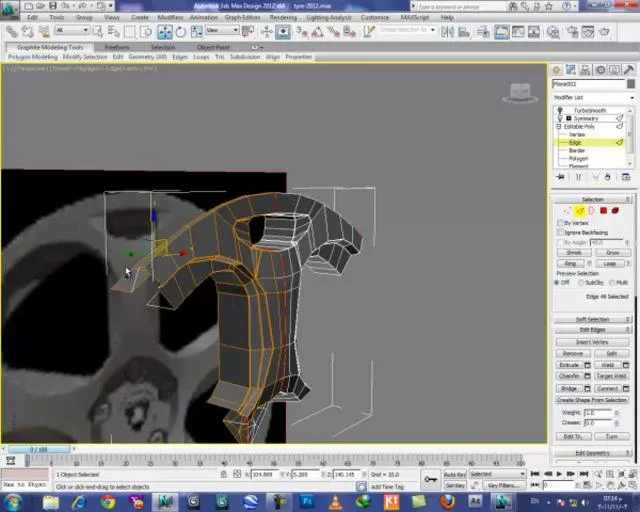Image resolution: width=640 pixels, height=512 pixels.
Task: Expand the Soft Selection rollout
Action: coord(593,319)
